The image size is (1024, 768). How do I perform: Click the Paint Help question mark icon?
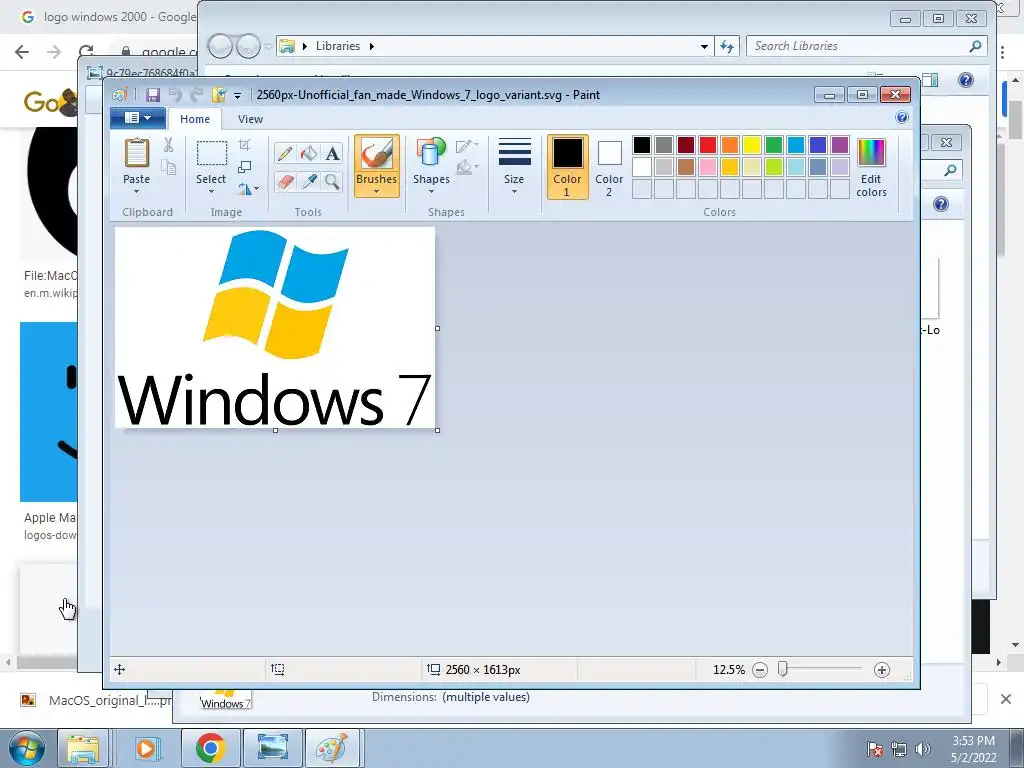click(902, 118)
